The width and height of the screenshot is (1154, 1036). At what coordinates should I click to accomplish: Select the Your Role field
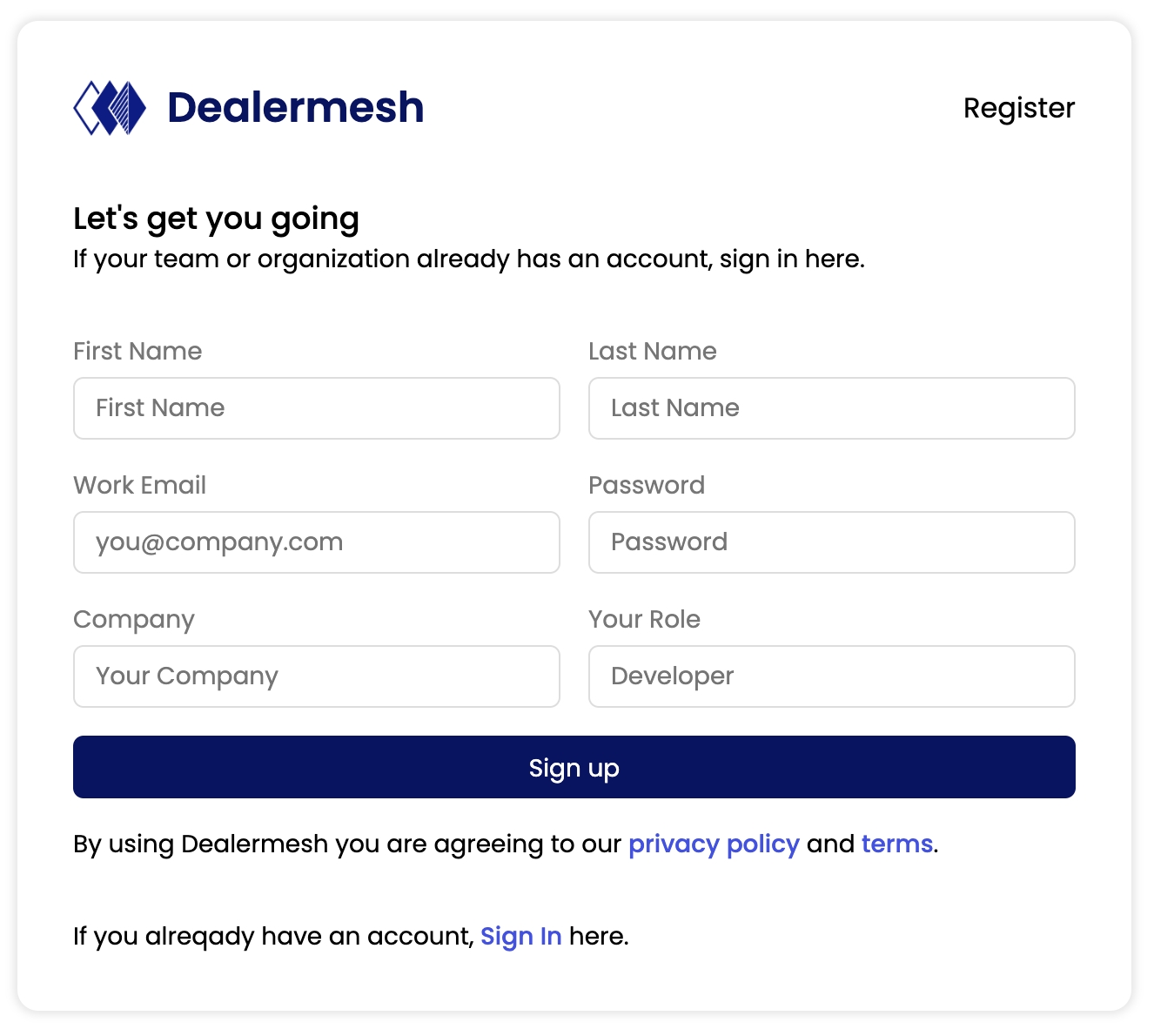pyautogui.click(x=831, y=676)
